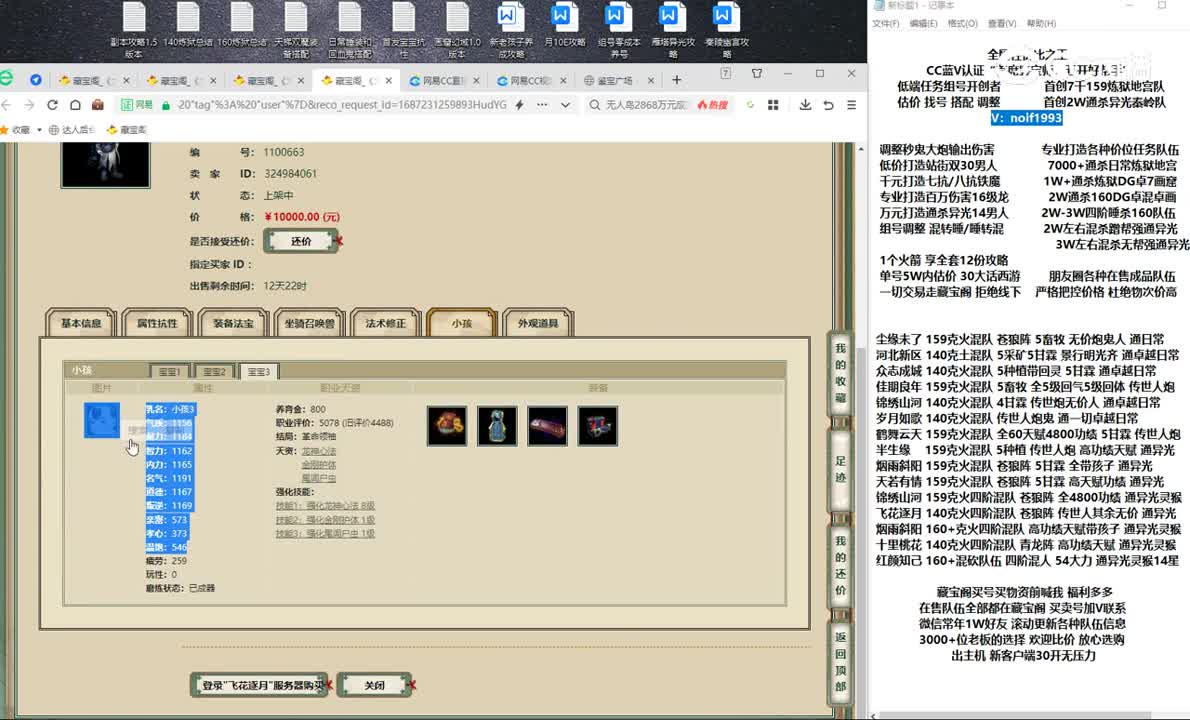Open the 强化龙神心法 8级 skill link

point(325,506)
